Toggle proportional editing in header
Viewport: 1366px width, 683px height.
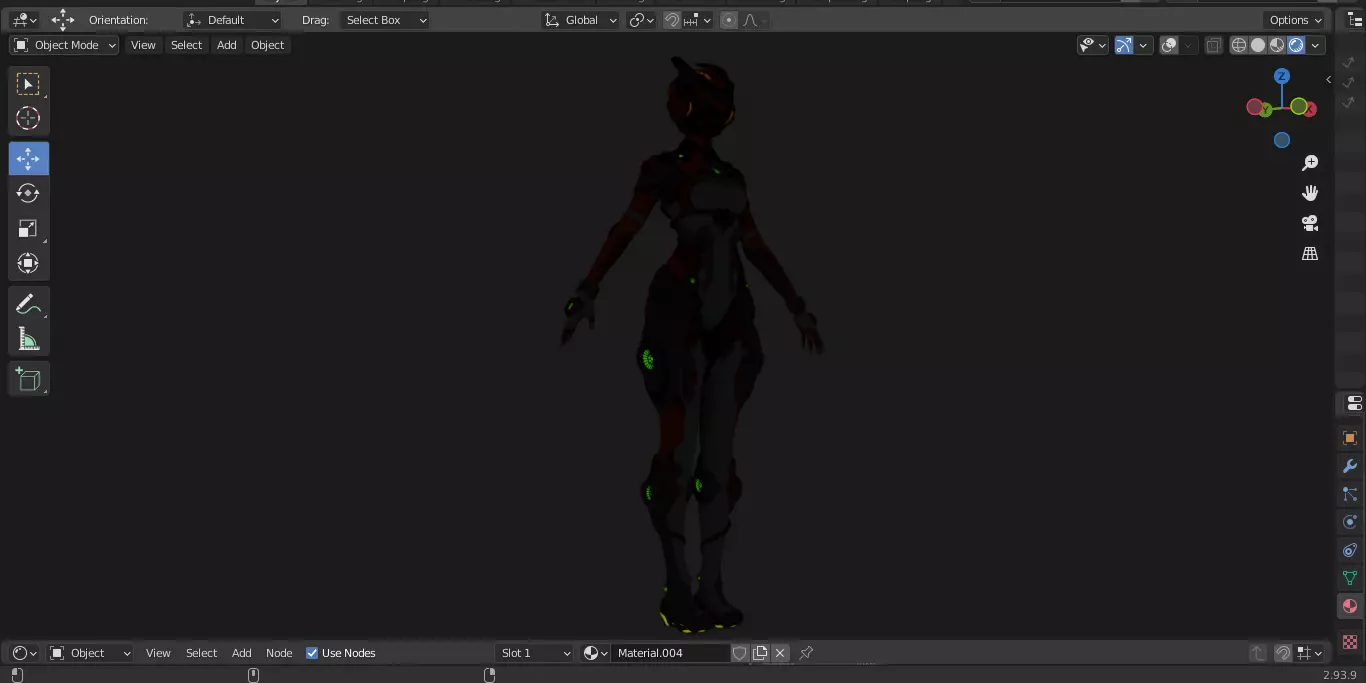point(729,20)
